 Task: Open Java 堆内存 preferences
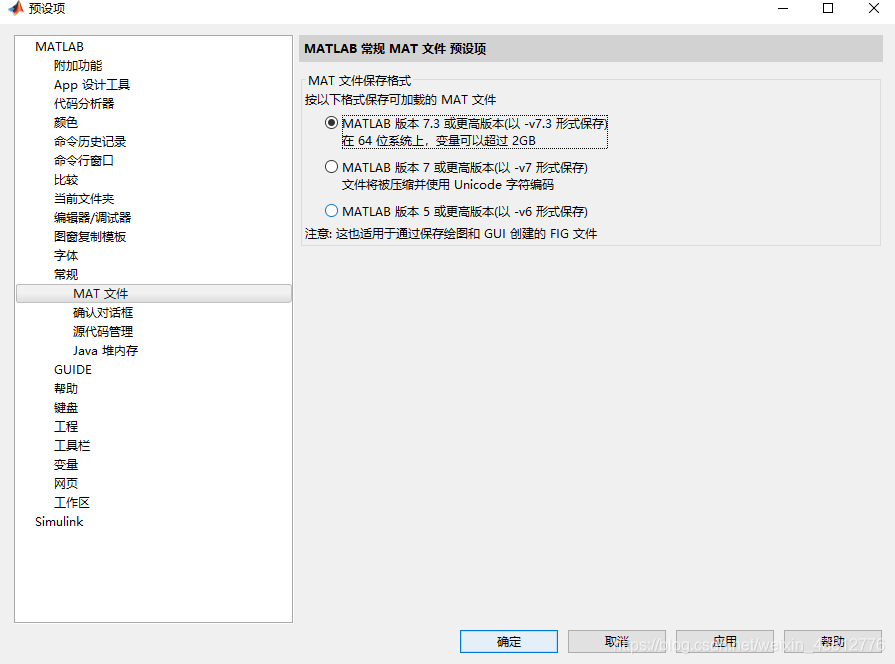coord(106,351)
